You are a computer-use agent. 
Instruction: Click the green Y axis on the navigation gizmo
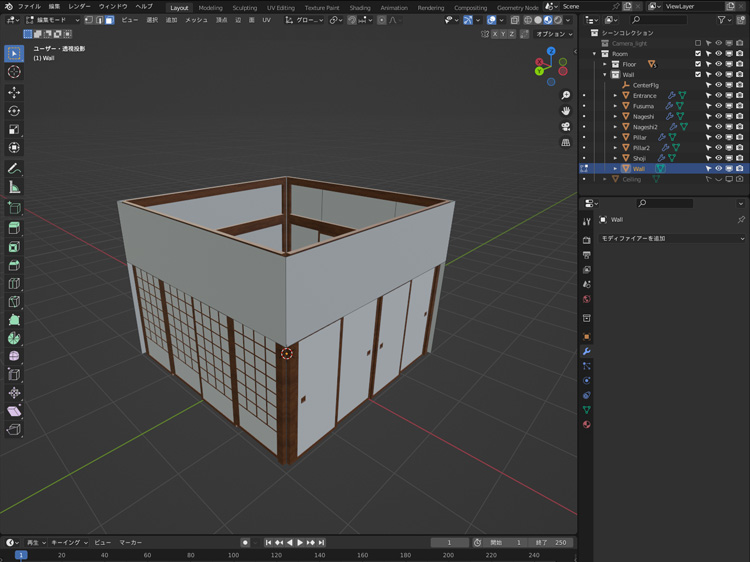538,72
